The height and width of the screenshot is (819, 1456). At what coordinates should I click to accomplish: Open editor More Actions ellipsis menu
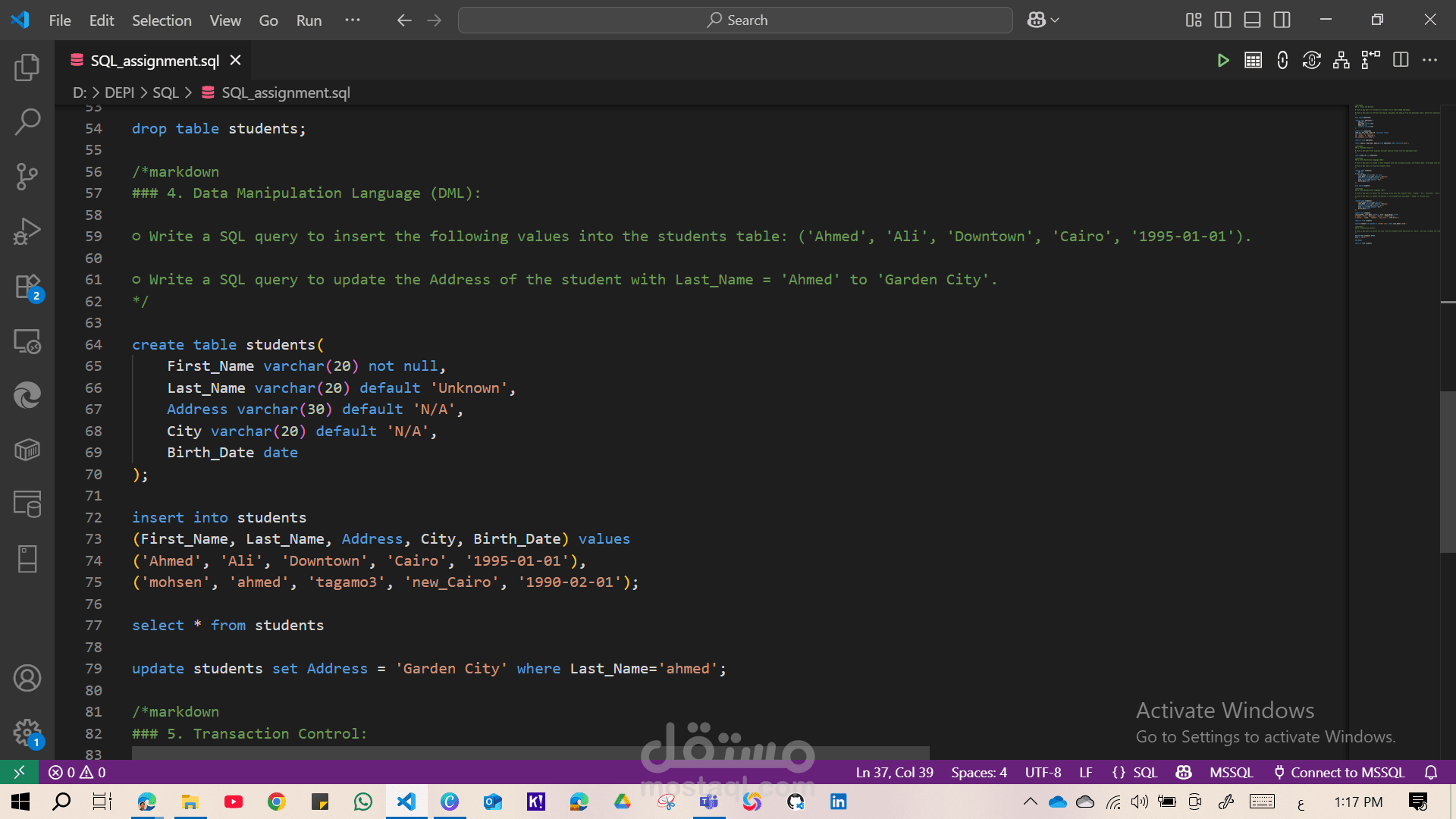click(x=1429, y=61)
